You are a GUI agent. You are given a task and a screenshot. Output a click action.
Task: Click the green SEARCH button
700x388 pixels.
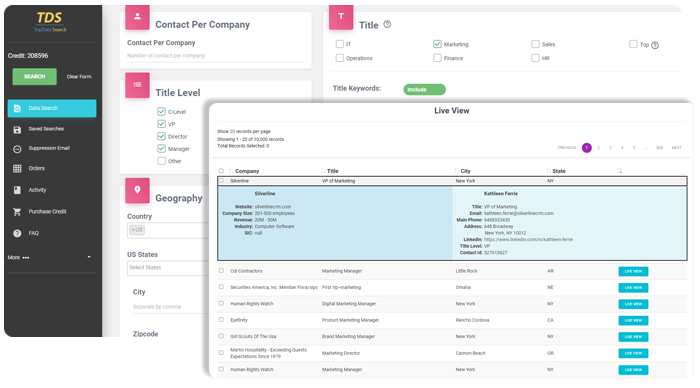(34, 77)
